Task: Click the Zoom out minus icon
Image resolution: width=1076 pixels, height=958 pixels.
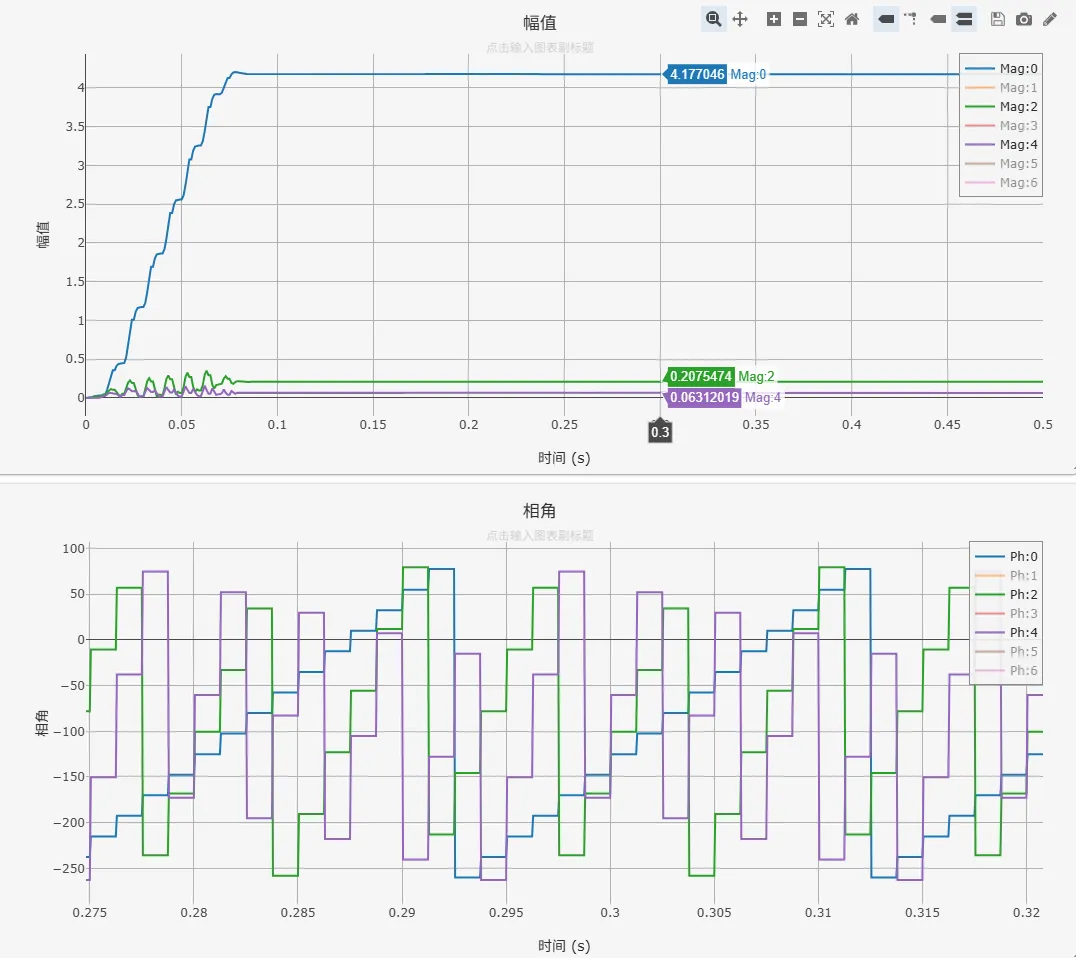Action: (800, 19)
